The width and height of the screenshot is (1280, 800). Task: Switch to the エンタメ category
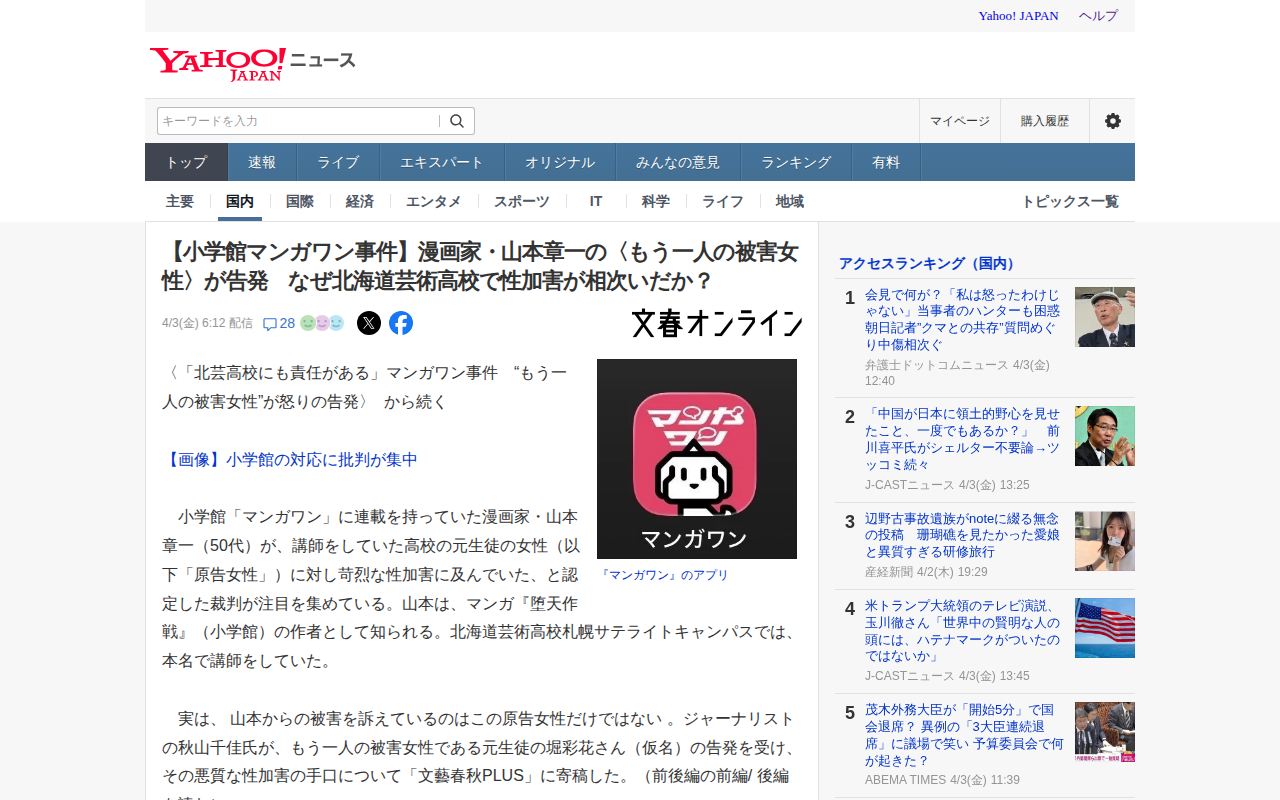[x=434, y=201]
